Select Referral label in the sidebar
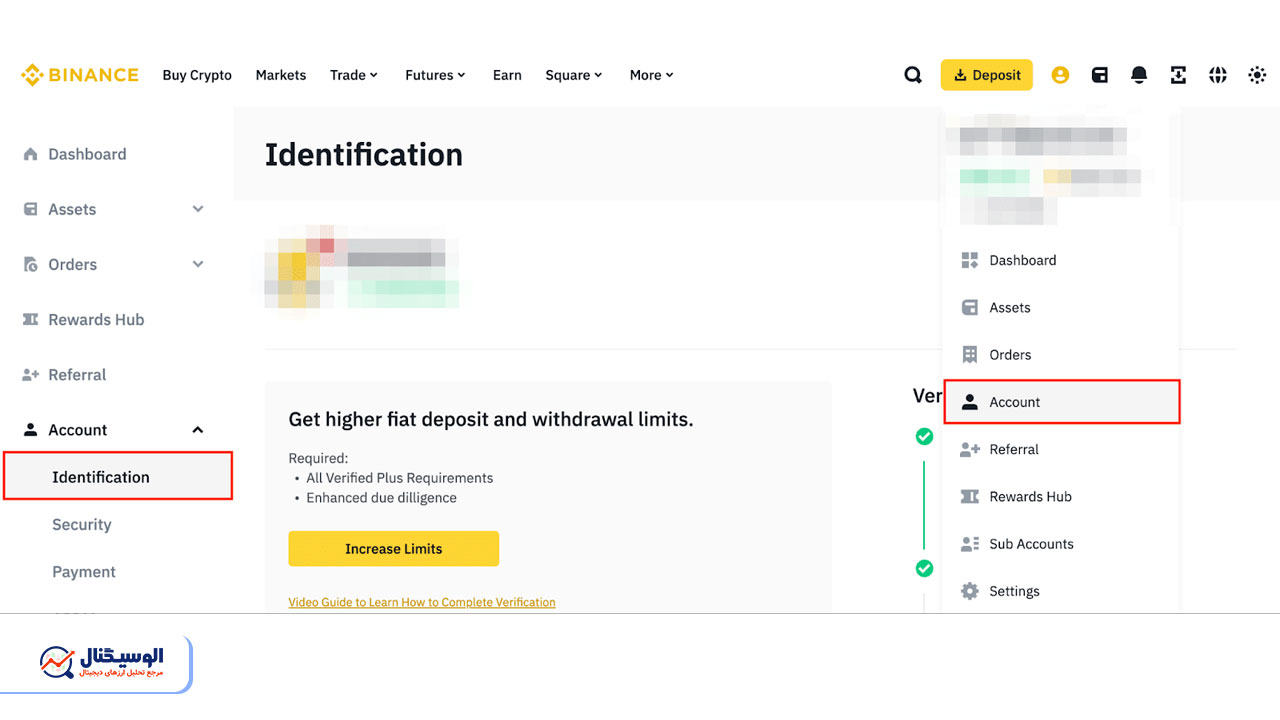The image size is (1280, 720). click(x=77, y=375)
